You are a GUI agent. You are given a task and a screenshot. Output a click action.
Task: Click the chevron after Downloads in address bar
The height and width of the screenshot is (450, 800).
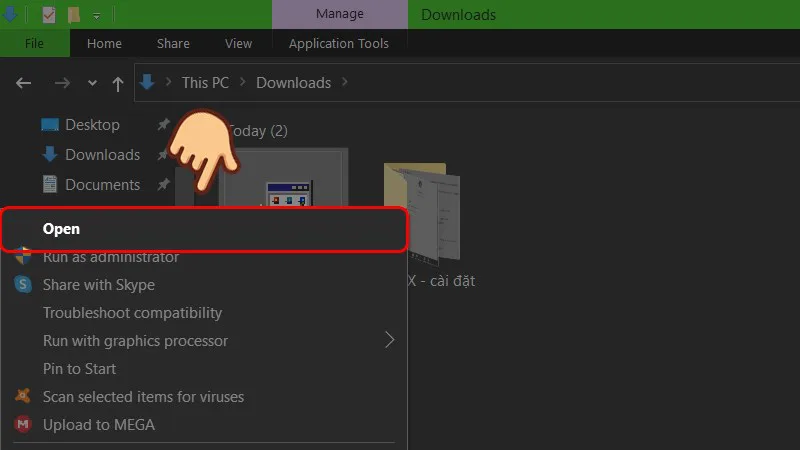346,83
